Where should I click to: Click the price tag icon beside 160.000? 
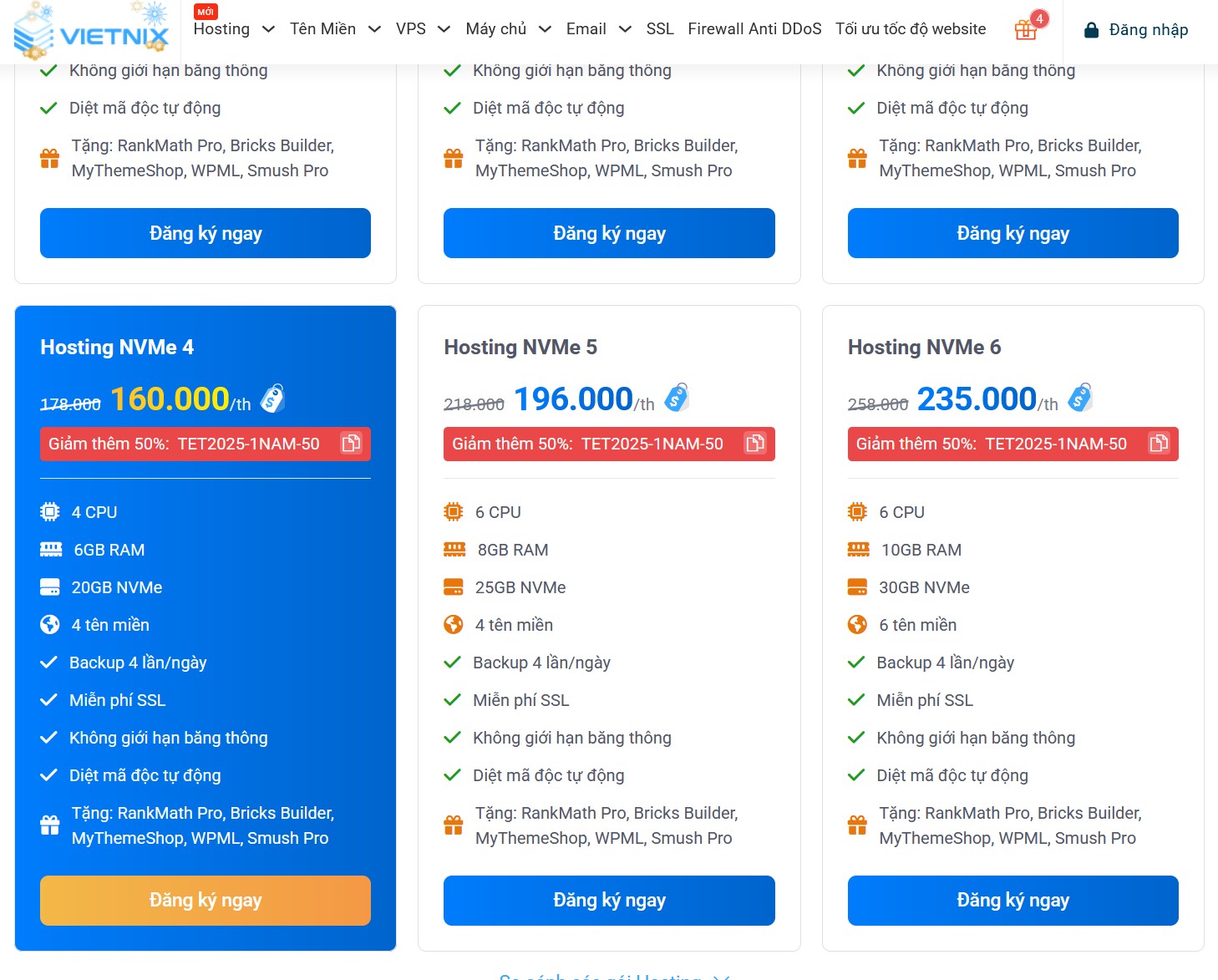(272, 398)
